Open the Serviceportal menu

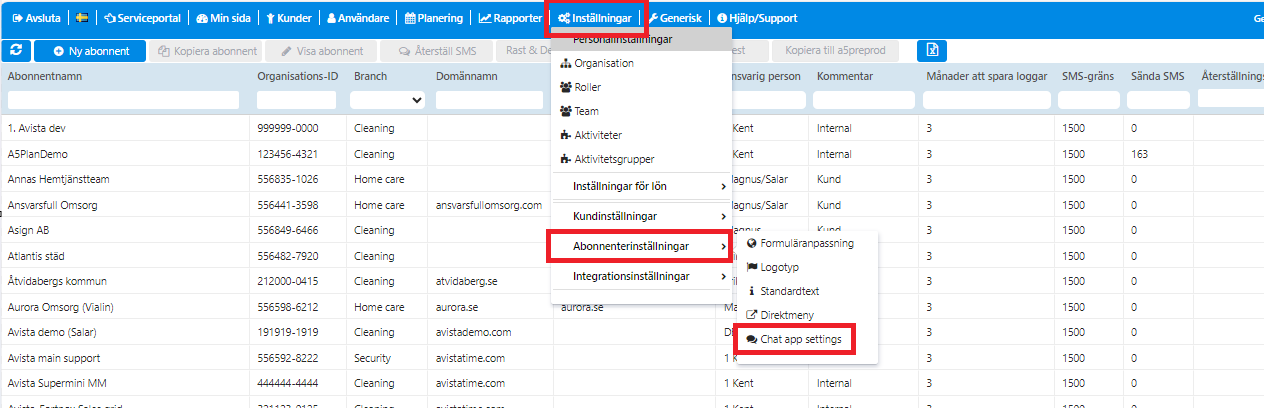coord(142,18)
